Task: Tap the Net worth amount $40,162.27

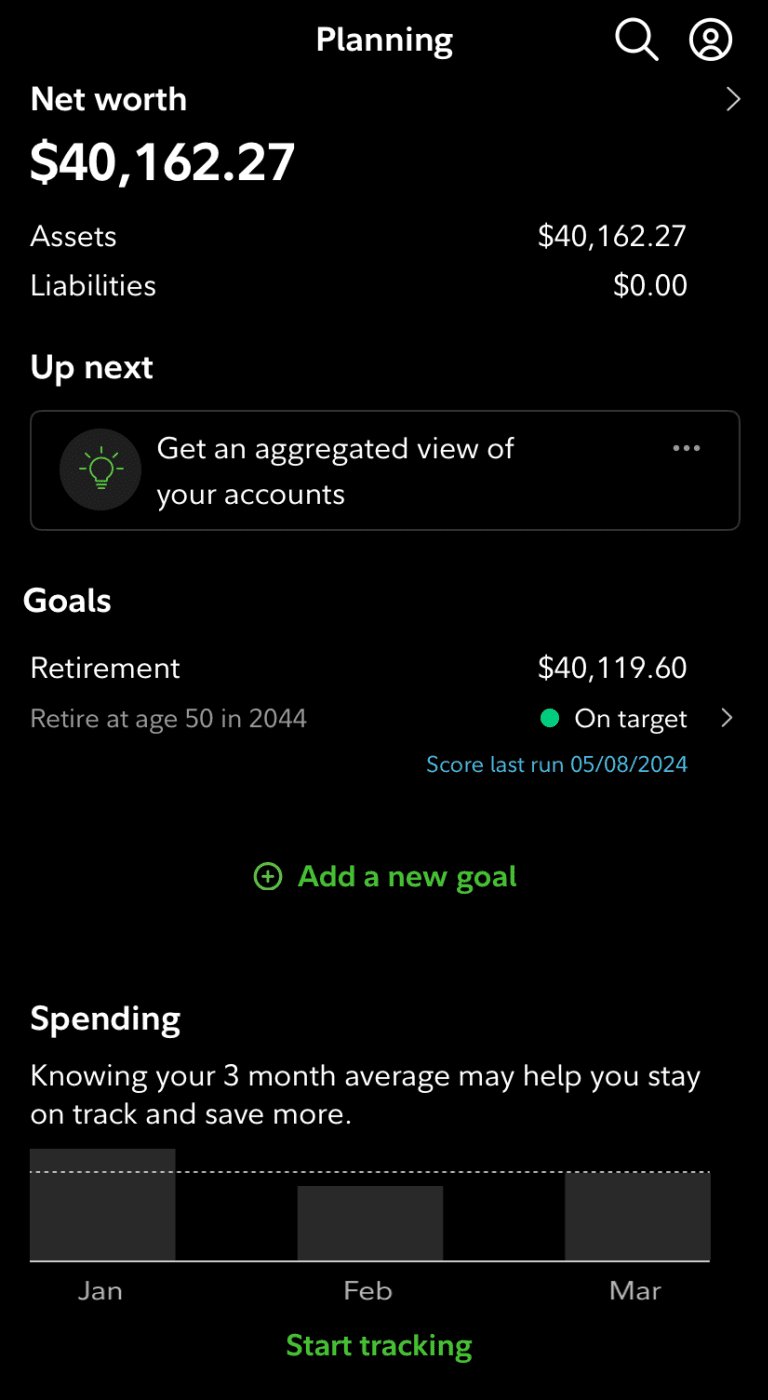Action: pos(163,162)
